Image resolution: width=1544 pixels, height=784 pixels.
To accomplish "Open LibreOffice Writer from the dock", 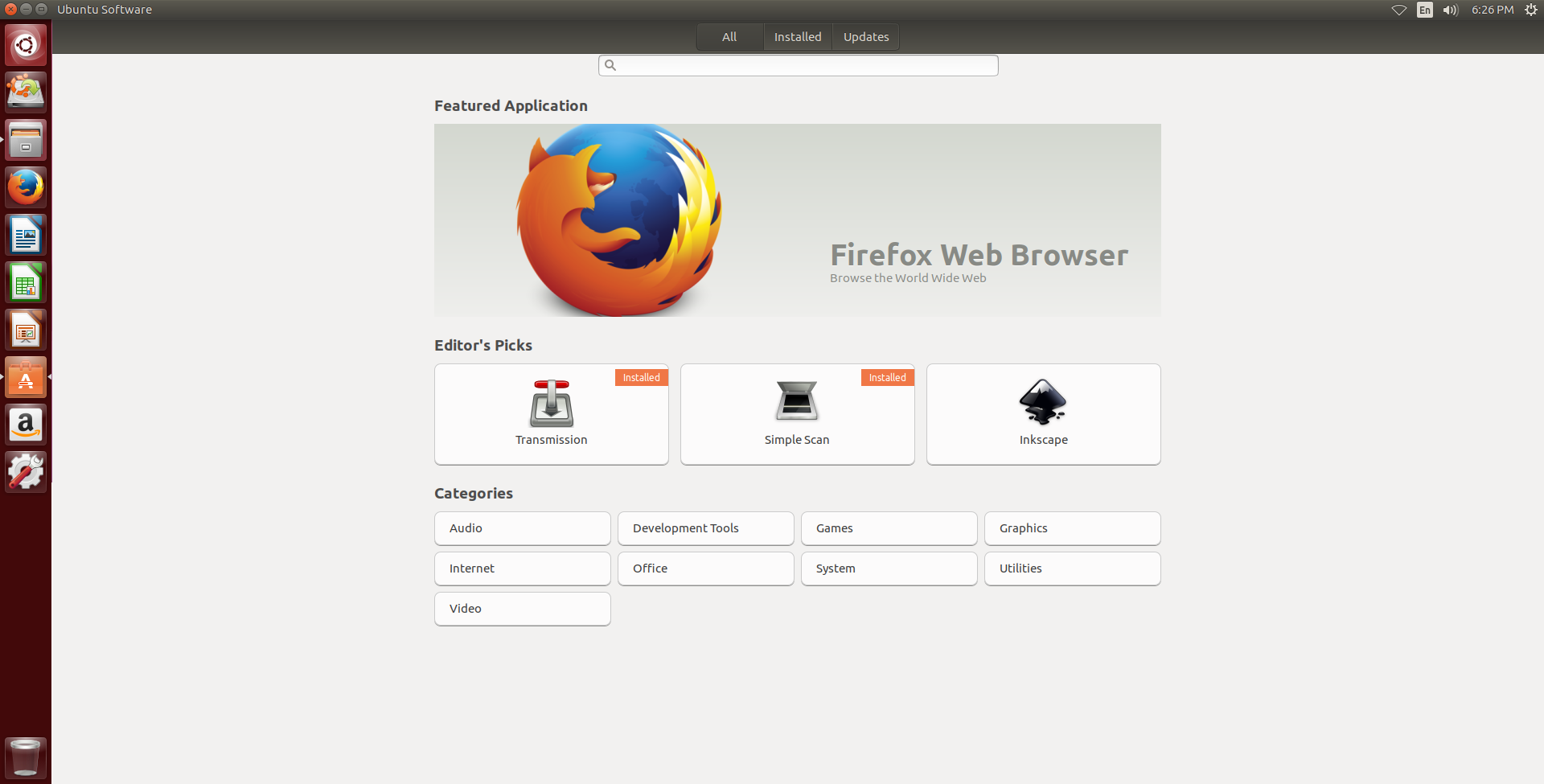I will 26,235.
